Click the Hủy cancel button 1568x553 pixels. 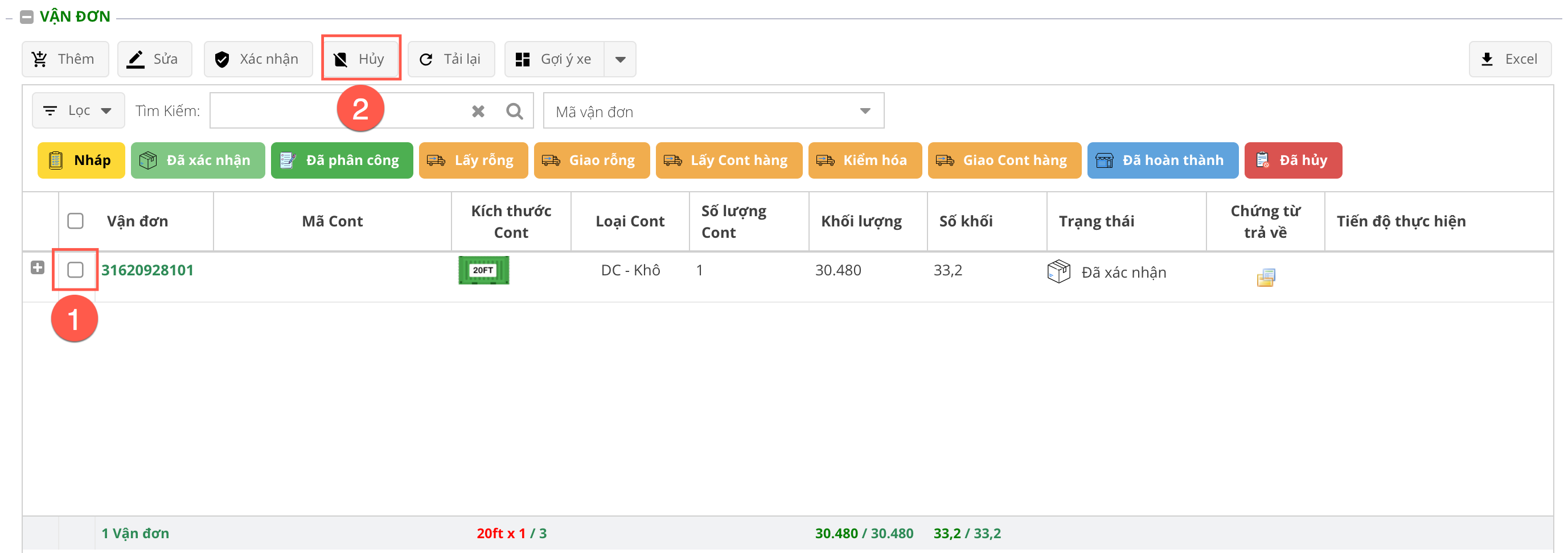pyautogui.click(x=360, y=59)
